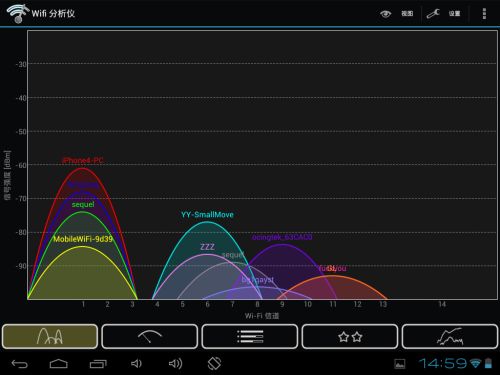Lower volume with the speaker icon
Viewport: 500px width, 375px height.
136,363
